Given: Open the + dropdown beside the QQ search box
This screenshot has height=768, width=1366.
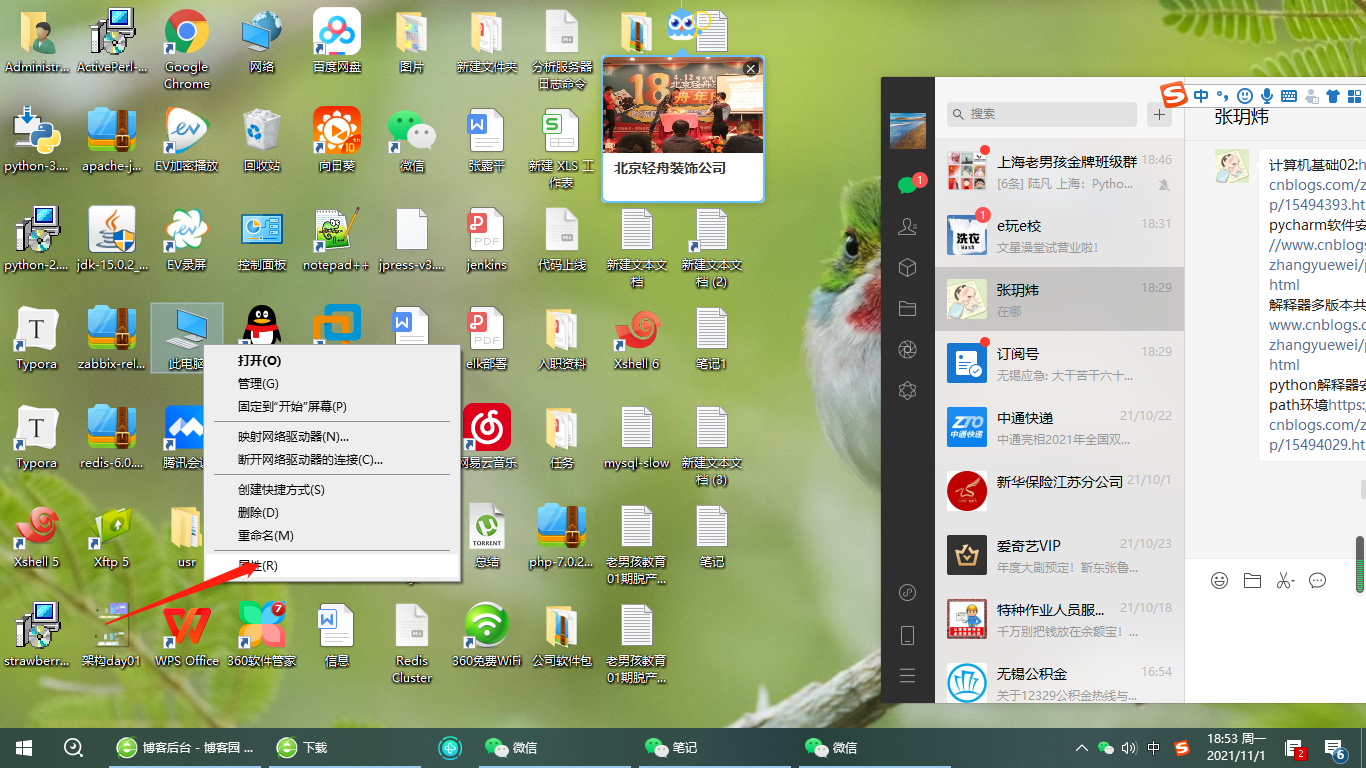Looking at the screenshot, I should (x=1159, y=114).
